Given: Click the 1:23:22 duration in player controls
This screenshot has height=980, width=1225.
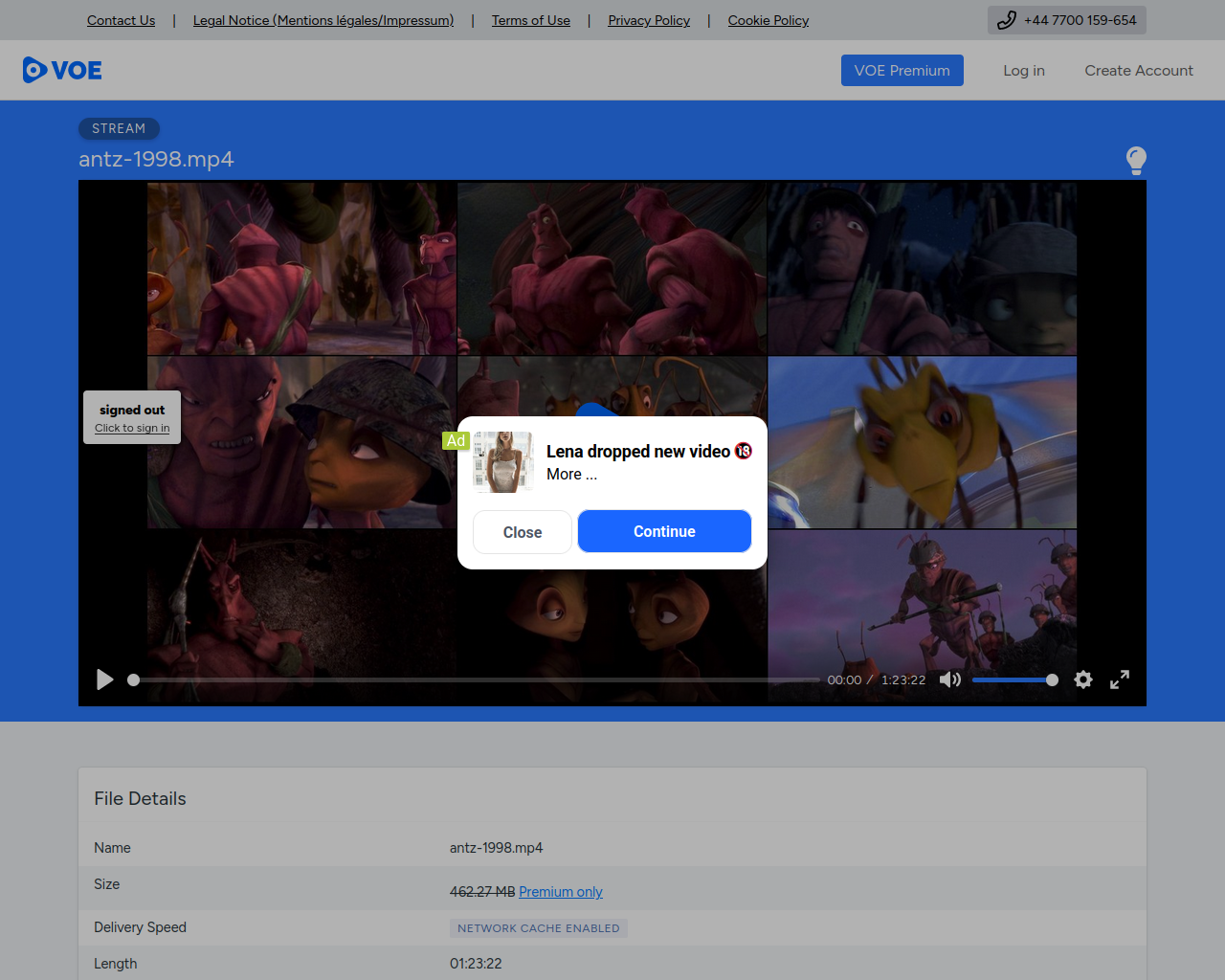Looking at the screenshot, I should tap(903, 679).
